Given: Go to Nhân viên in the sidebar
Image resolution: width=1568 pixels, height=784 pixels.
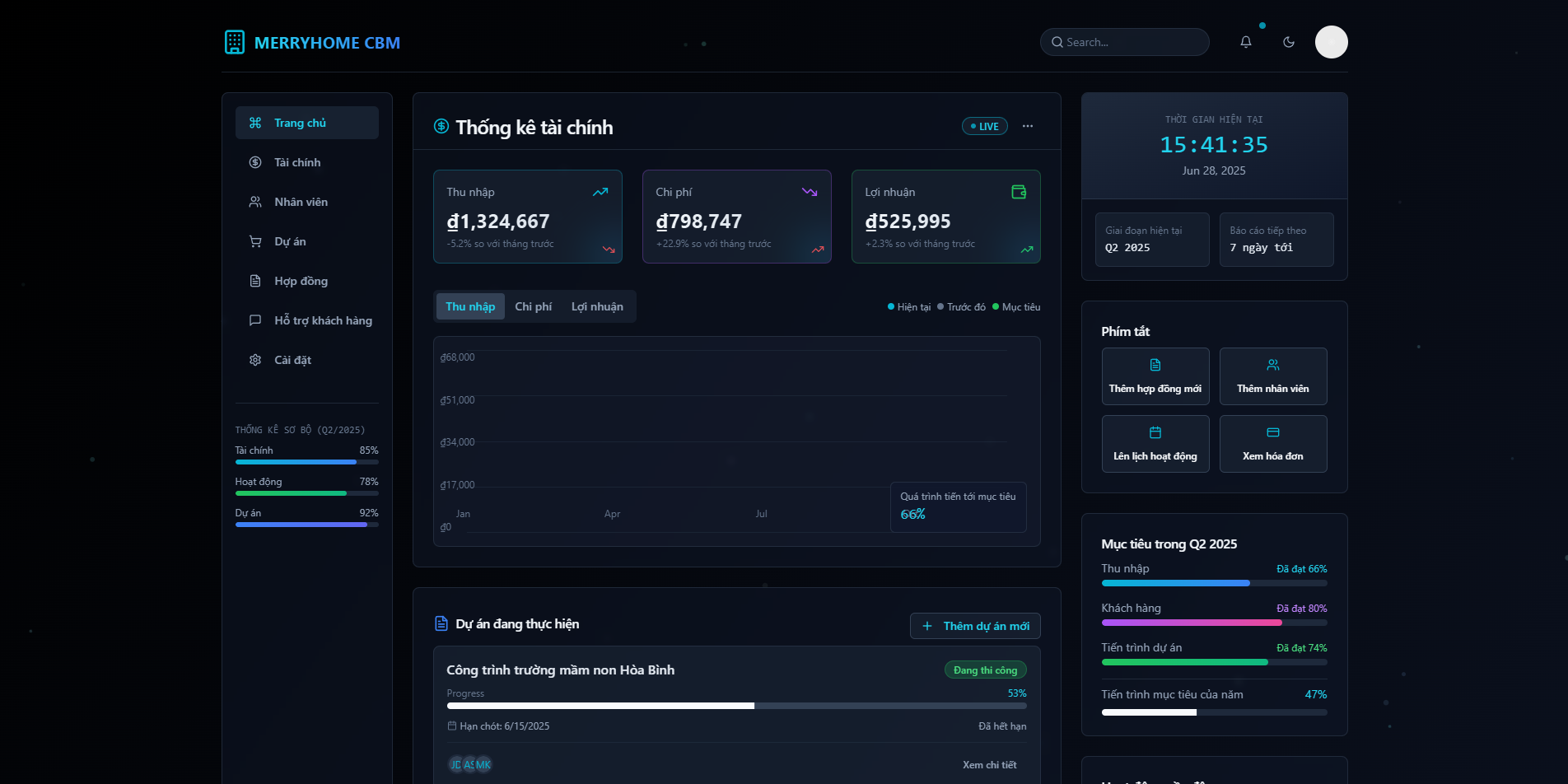Looking at the screenshot, I should pyautogui.click(x=307, y=202).
